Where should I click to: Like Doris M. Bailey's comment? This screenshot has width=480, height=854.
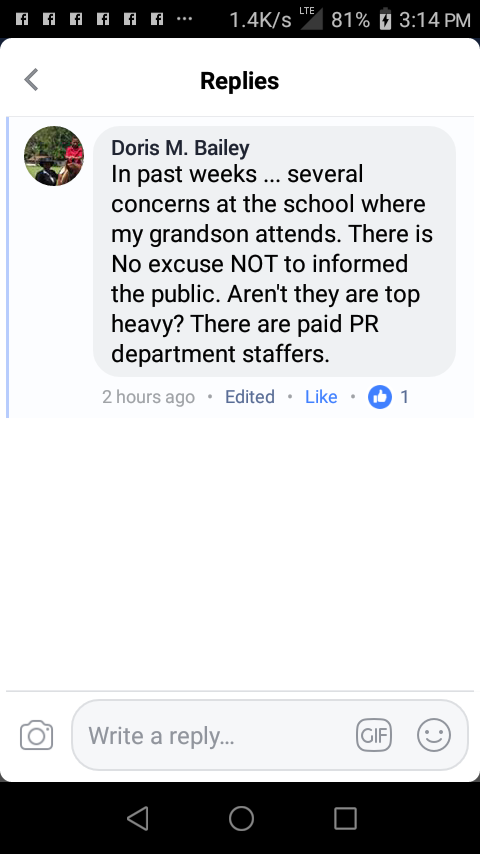tap(321, 397)
